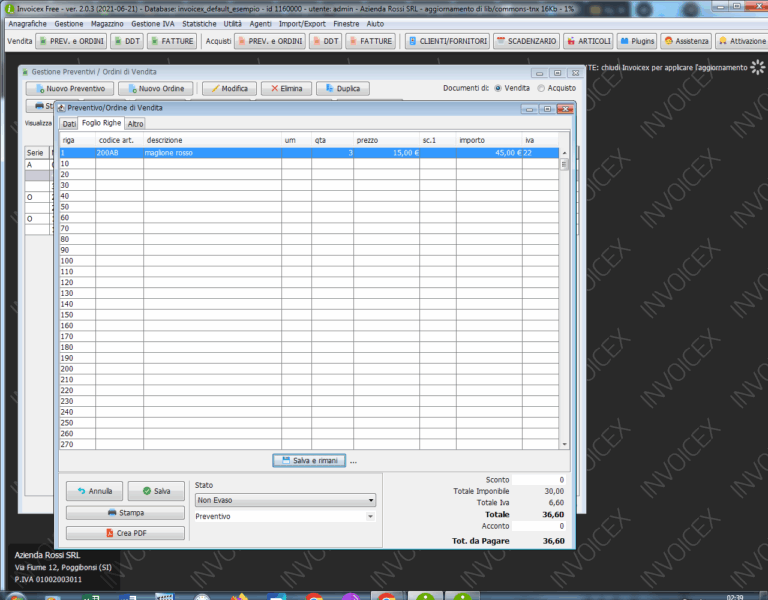The height and width of the screenshot is (600, 768).
Task: Select row 100 in the rows sheet
Action: click(x=309, y=261)
